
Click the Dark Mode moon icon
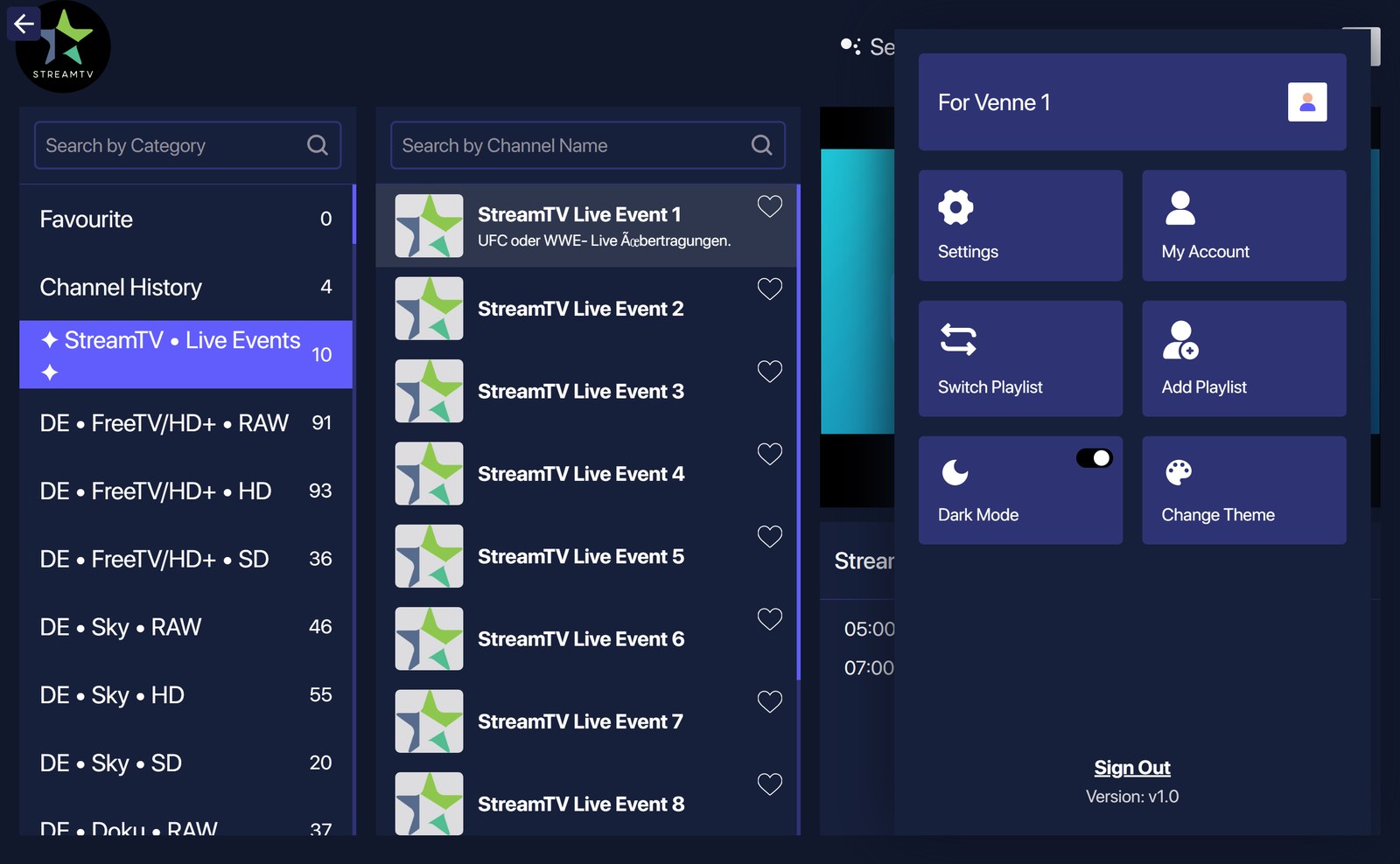pos(955,472)
